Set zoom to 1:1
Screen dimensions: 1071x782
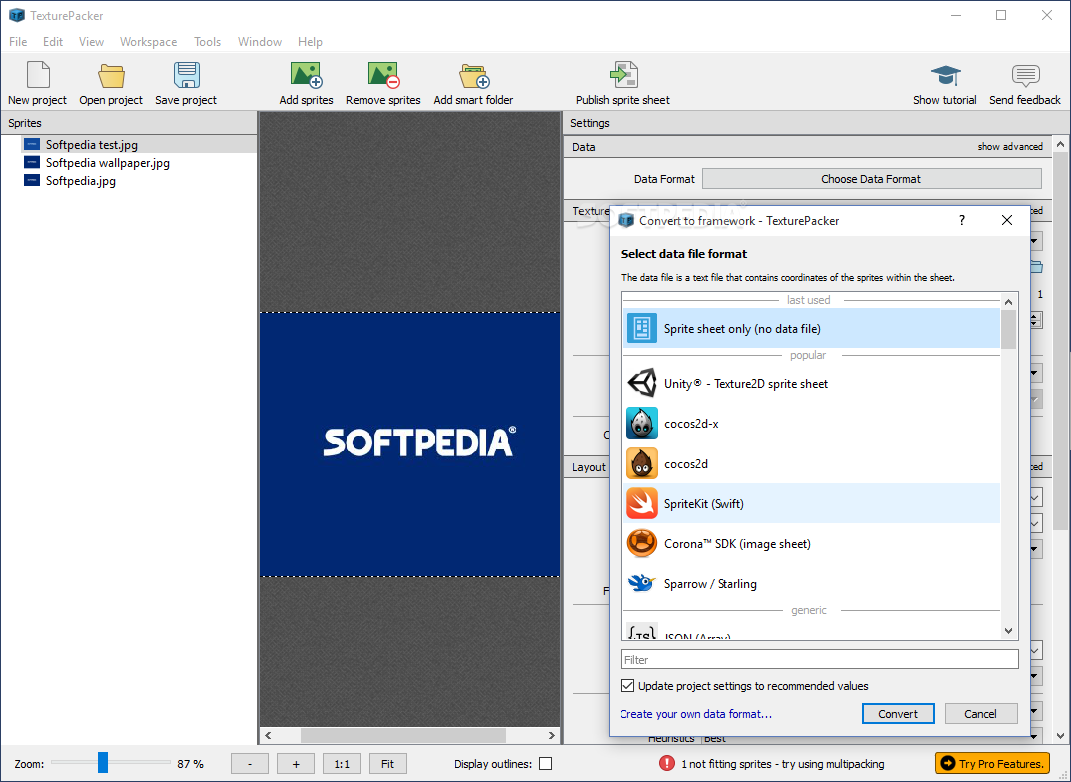click(342, 764)
